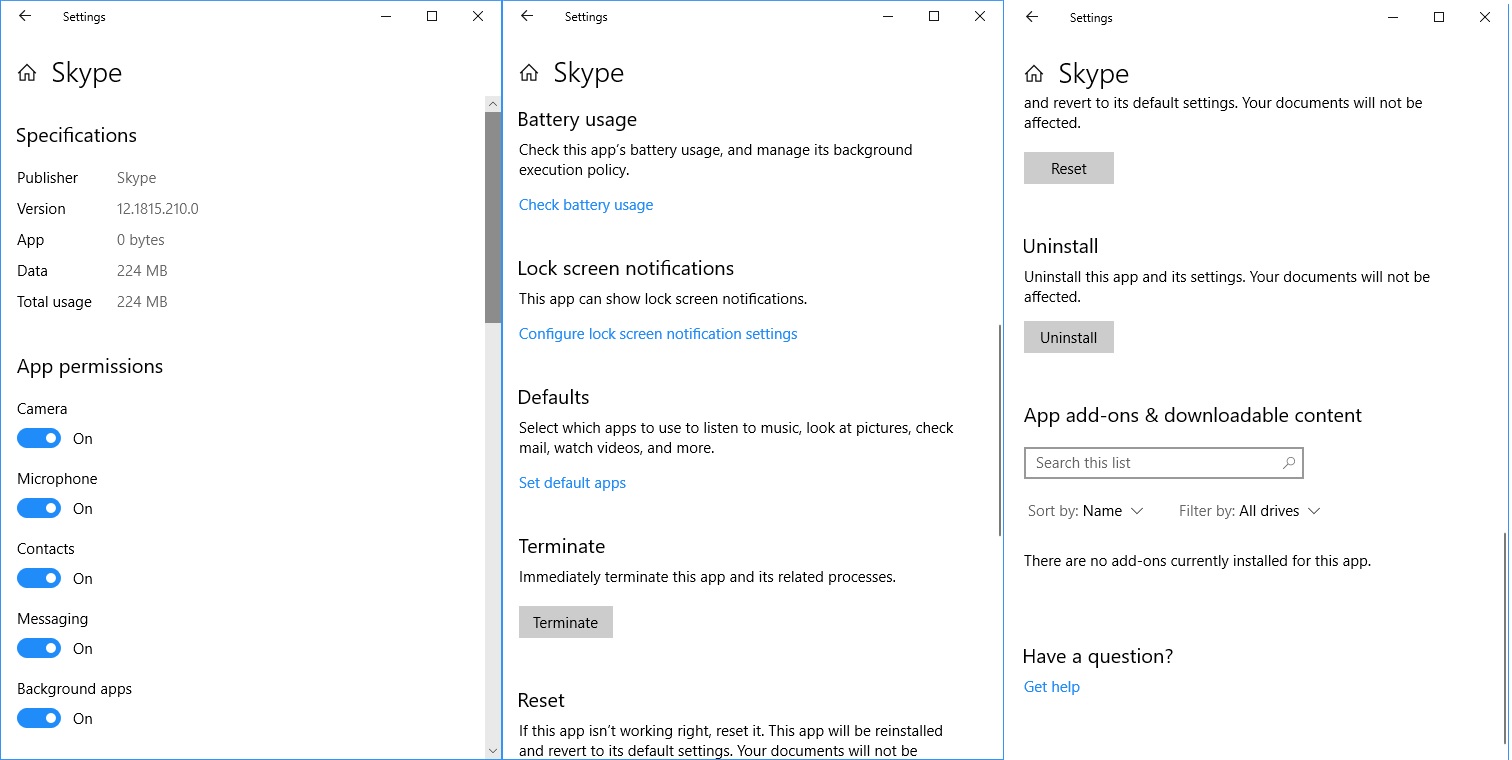1512x760 pixels.
Task: Click the Lock screen notifications heading
Action: (626, 269)
